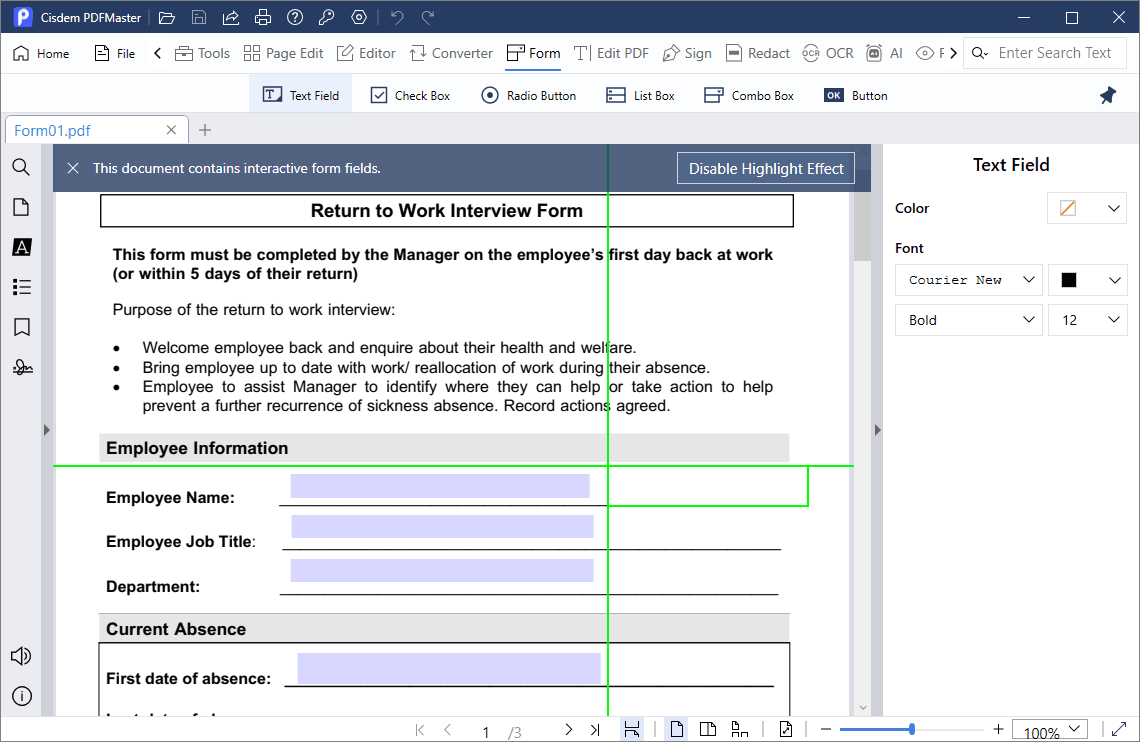Click the black font color swatch
1140x742 pixels.
(x=1069, y=280)
